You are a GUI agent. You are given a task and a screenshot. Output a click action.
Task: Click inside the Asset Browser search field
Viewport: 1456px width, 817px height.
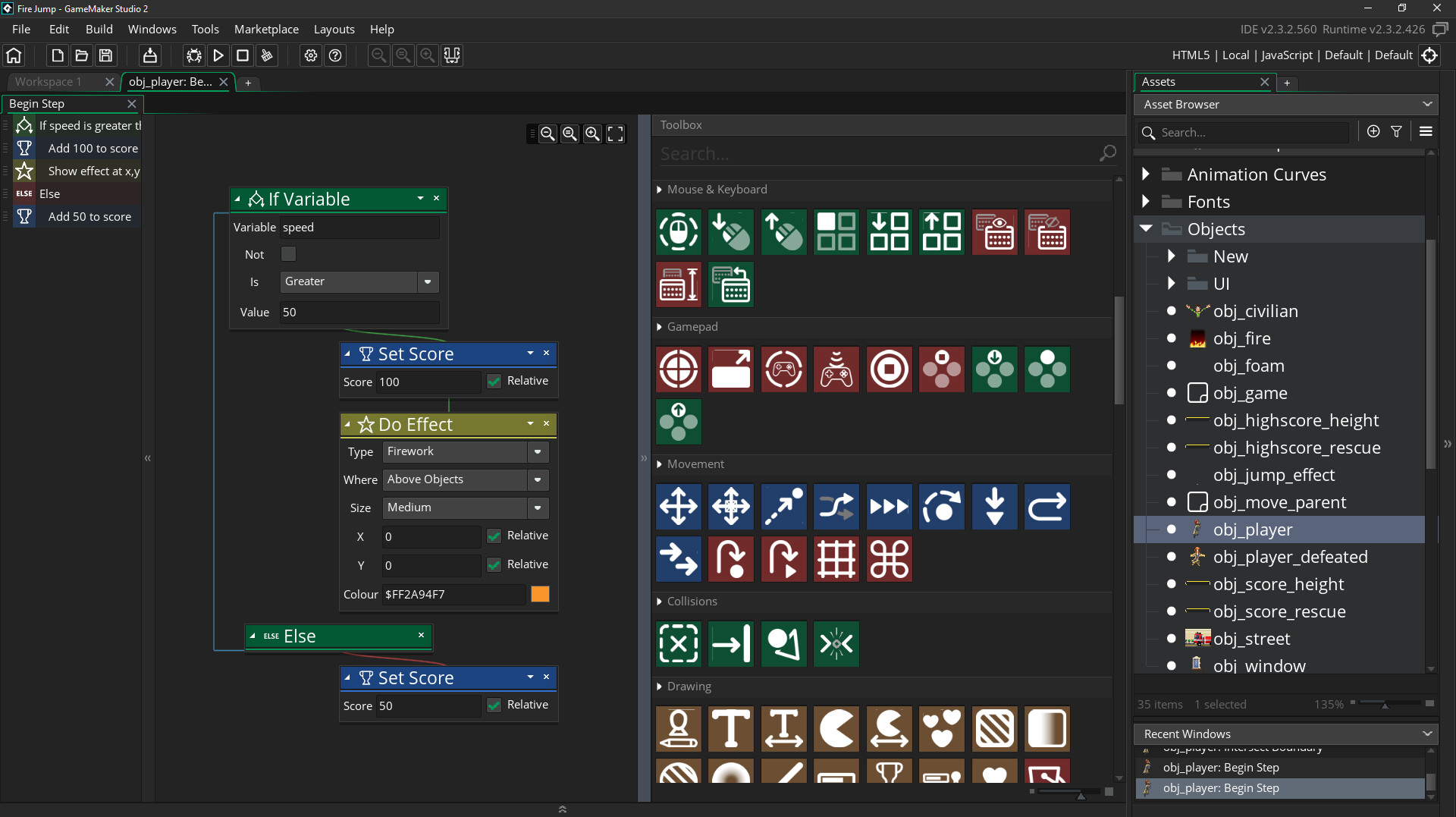click(x=1244, y=132)
